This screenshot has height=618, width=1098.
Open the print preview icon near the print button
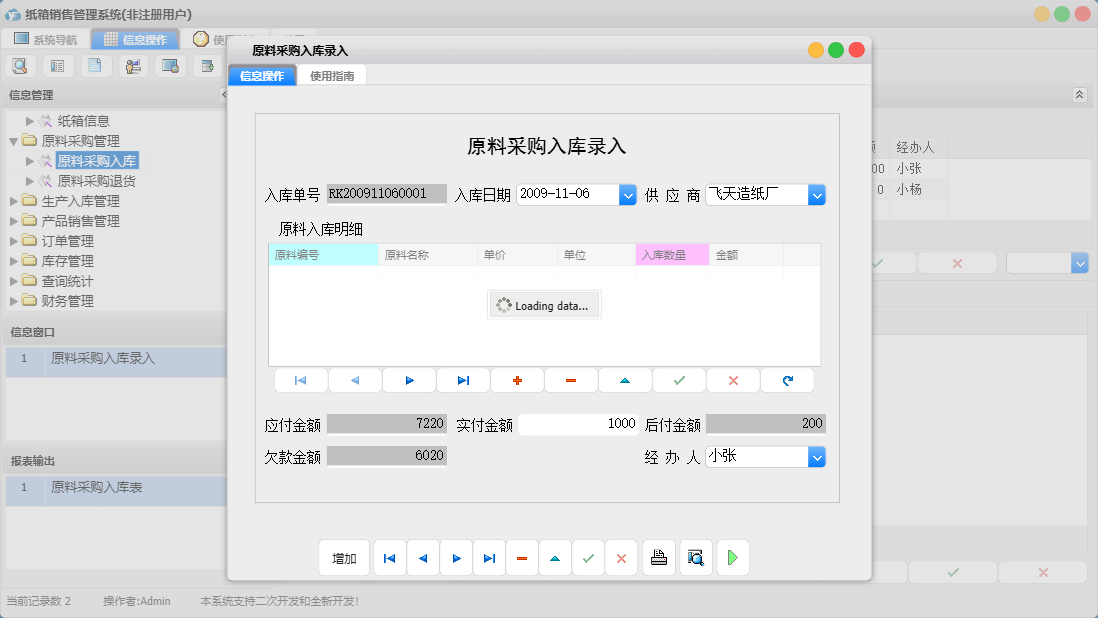point(696,558)
